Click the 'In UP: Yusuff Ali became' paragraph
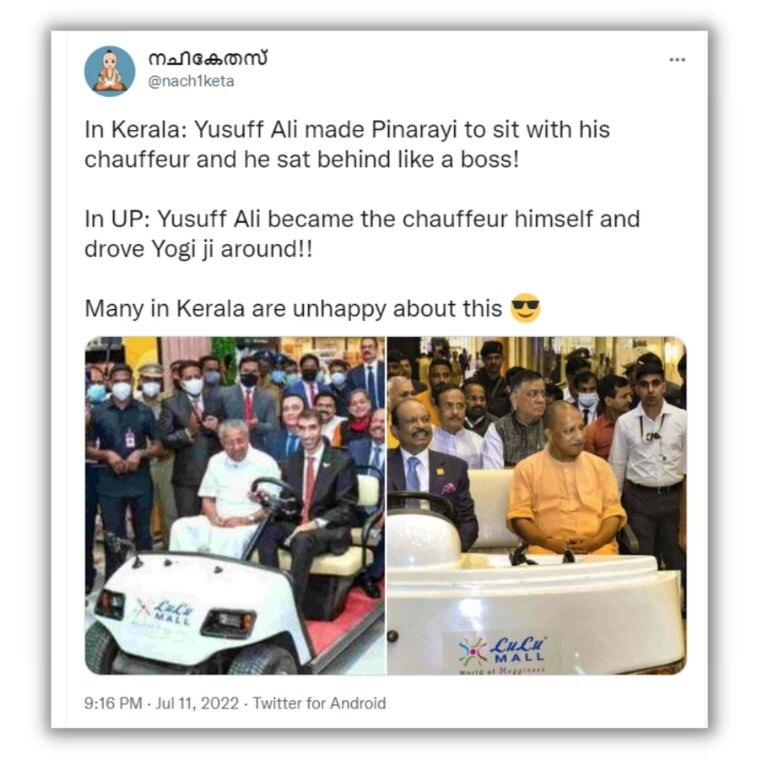This screenshot has width=760, height=760. pyautogui.click(x=362, y=234)
